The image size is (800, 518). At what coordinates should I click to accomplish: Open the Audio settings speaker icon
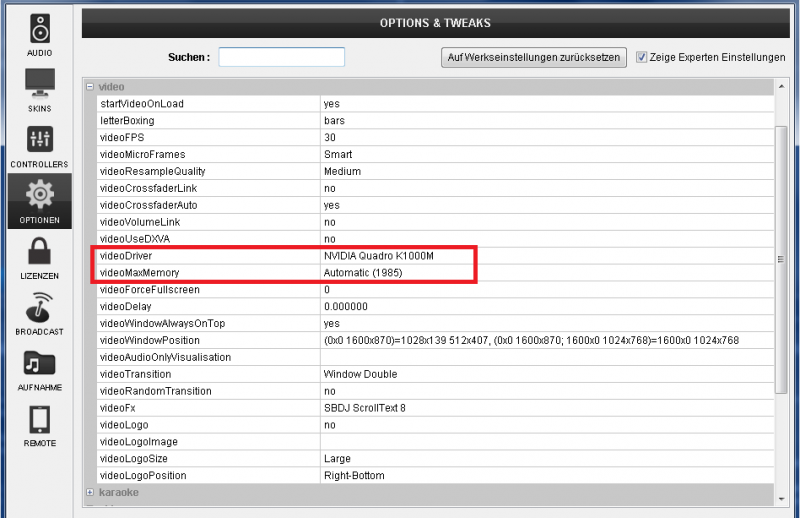point(40,29)
